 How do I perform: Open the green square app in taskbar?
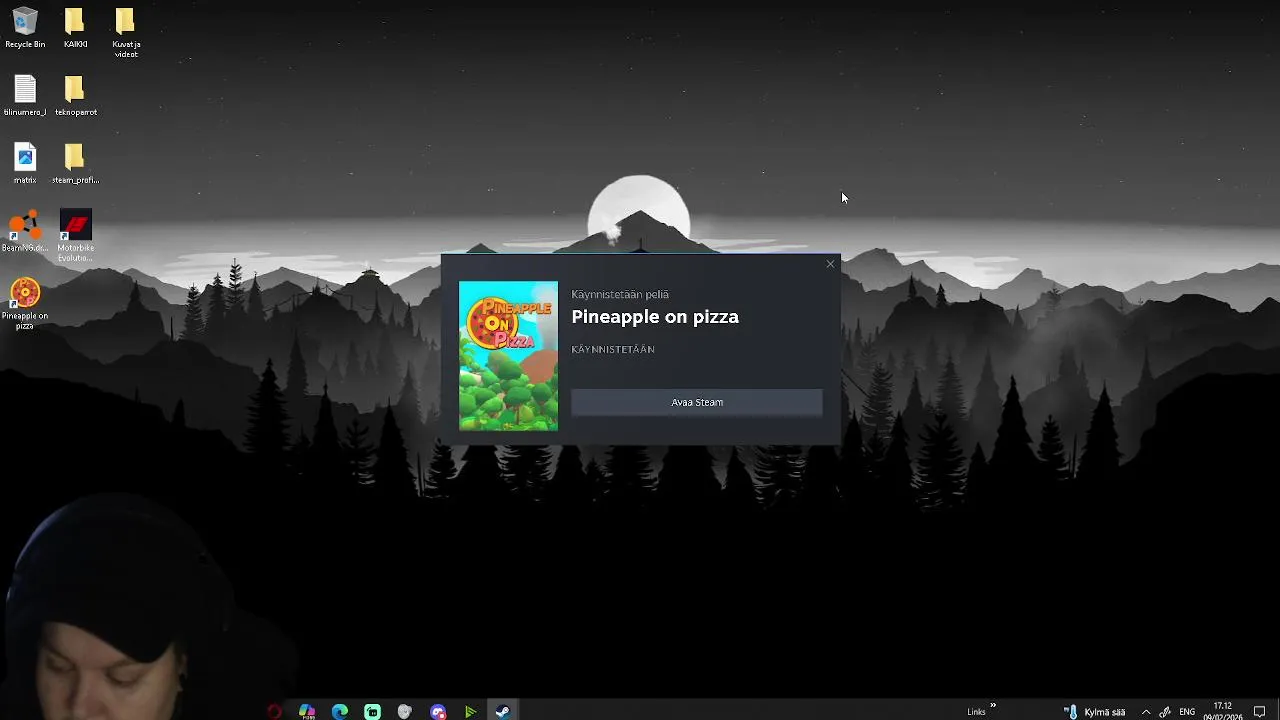click(372, 712)
